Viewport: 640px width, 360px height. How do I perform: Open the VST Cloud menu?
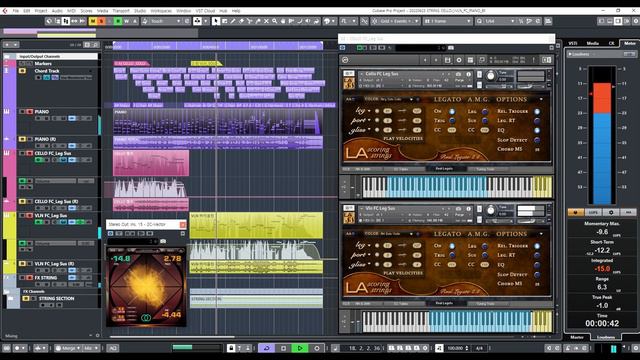[x=205, y=11]
